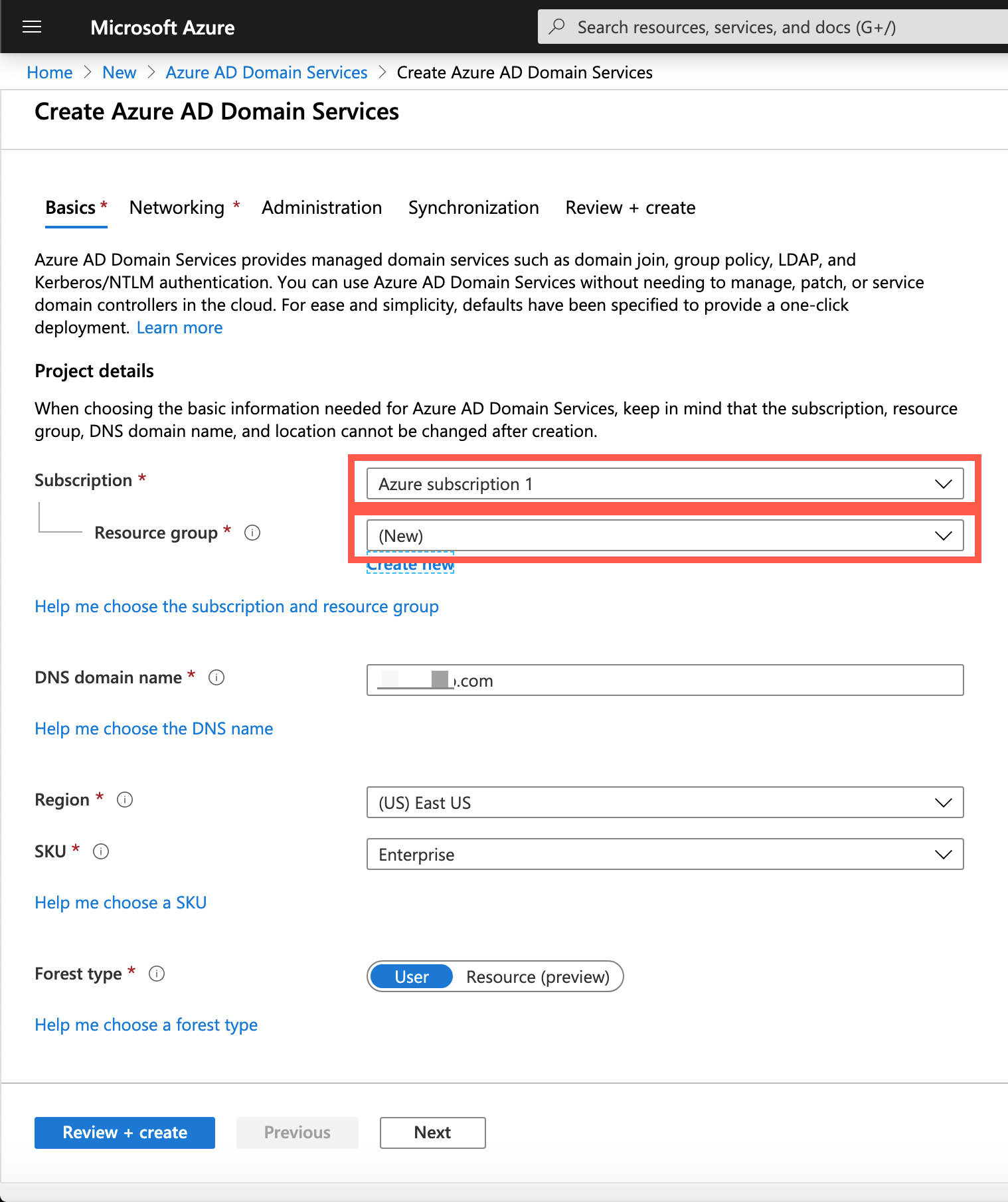Image resolution: width=1008 pixels, height=1202 pixels.
Task: Click the Project details heading
Action: click(x=94, y=371)
